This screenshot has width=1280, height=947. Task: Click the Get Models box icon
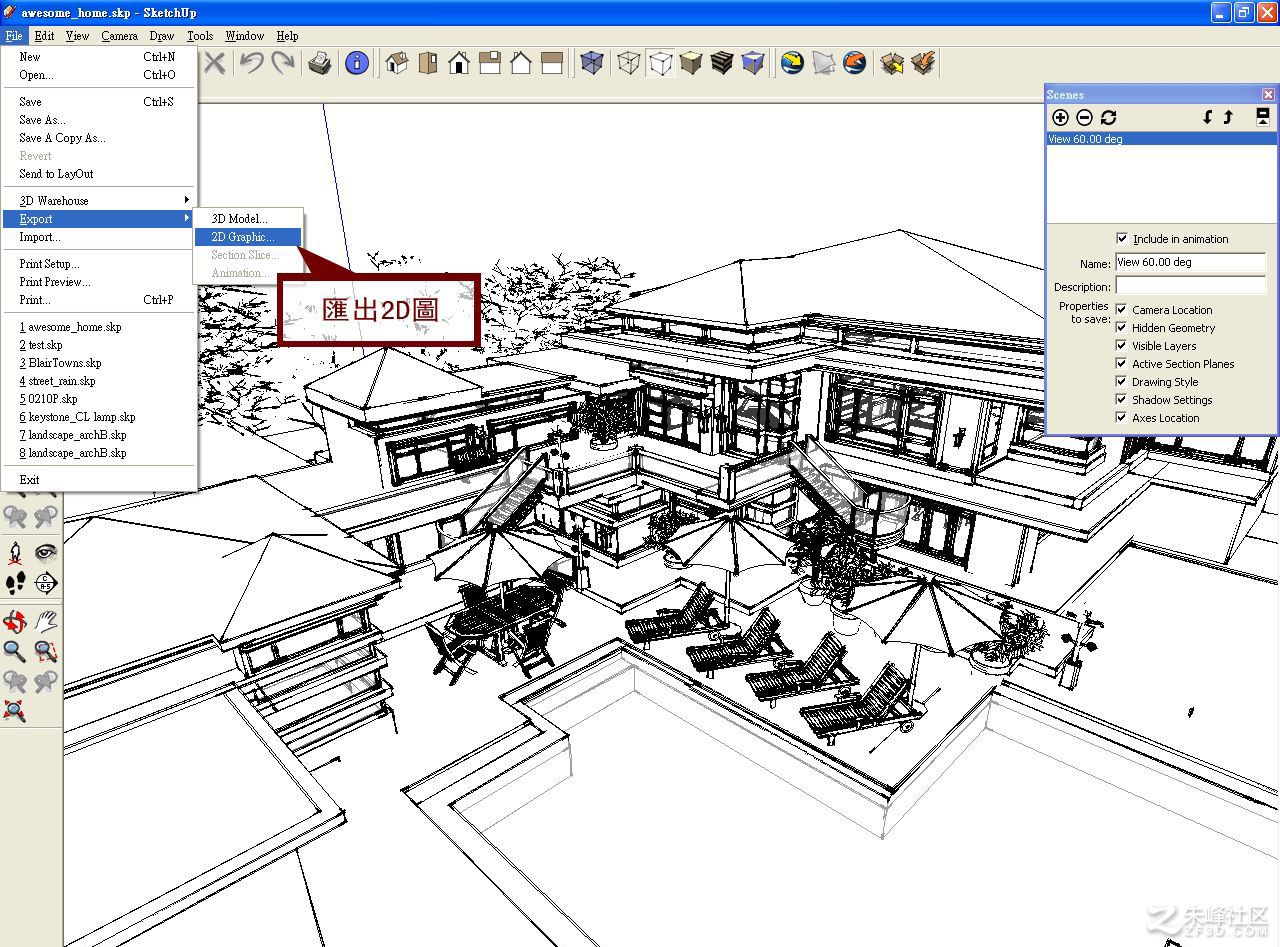click(892, 64)
